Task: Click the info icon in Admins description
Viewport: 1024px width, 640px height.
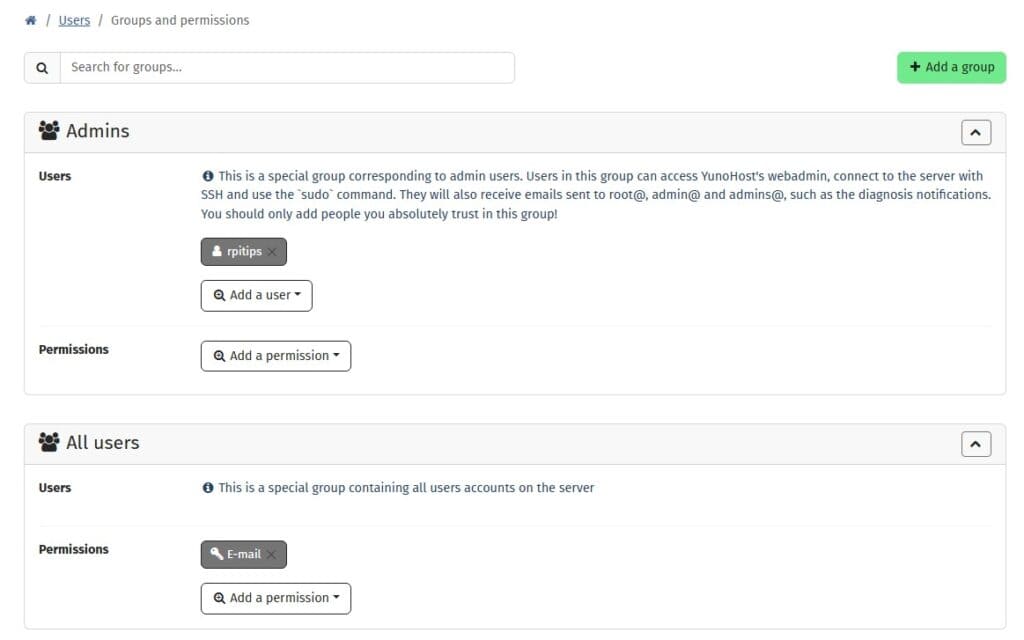Action: (x=208, y=176)
